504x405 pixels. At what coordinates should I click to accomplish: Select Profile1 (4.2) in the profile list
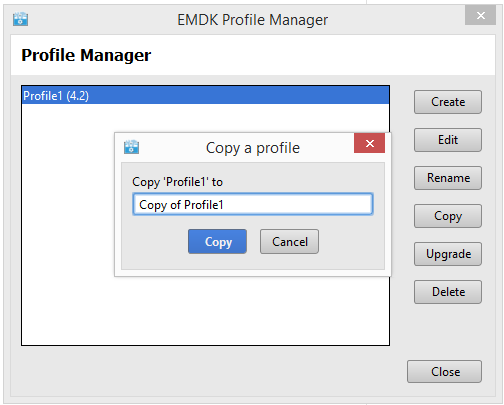pos(205,96)
